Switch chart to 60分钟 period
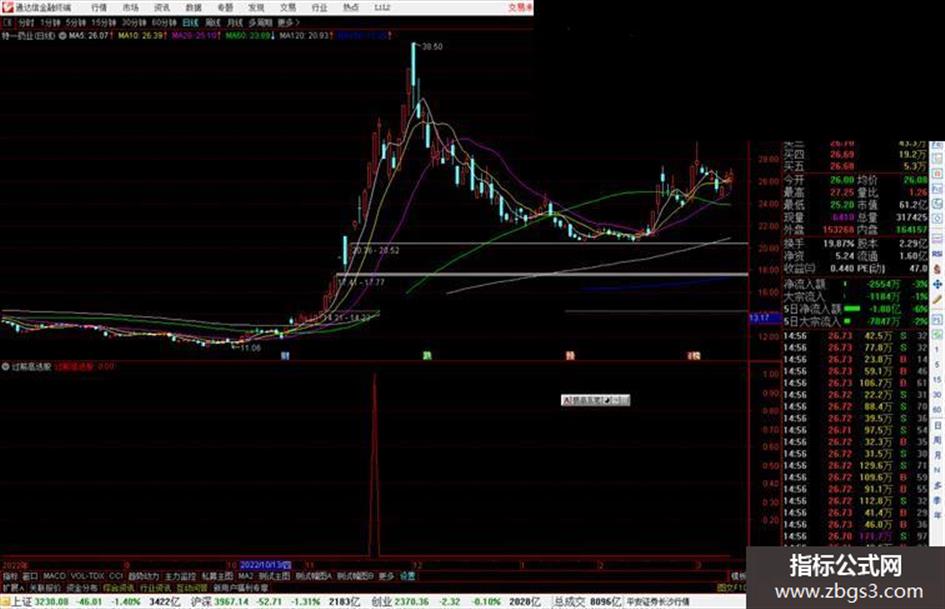This screenshot has height=609, width=945. click(x=164, y=22)
